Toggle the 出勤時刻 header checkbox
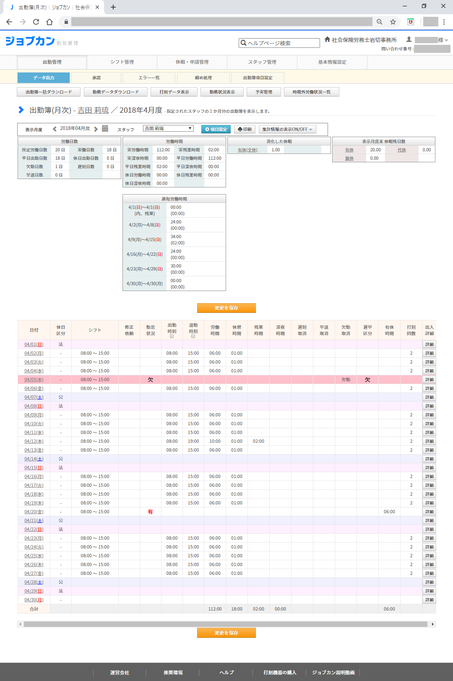The width and height of the screenshot is (453, 681). 172,336
